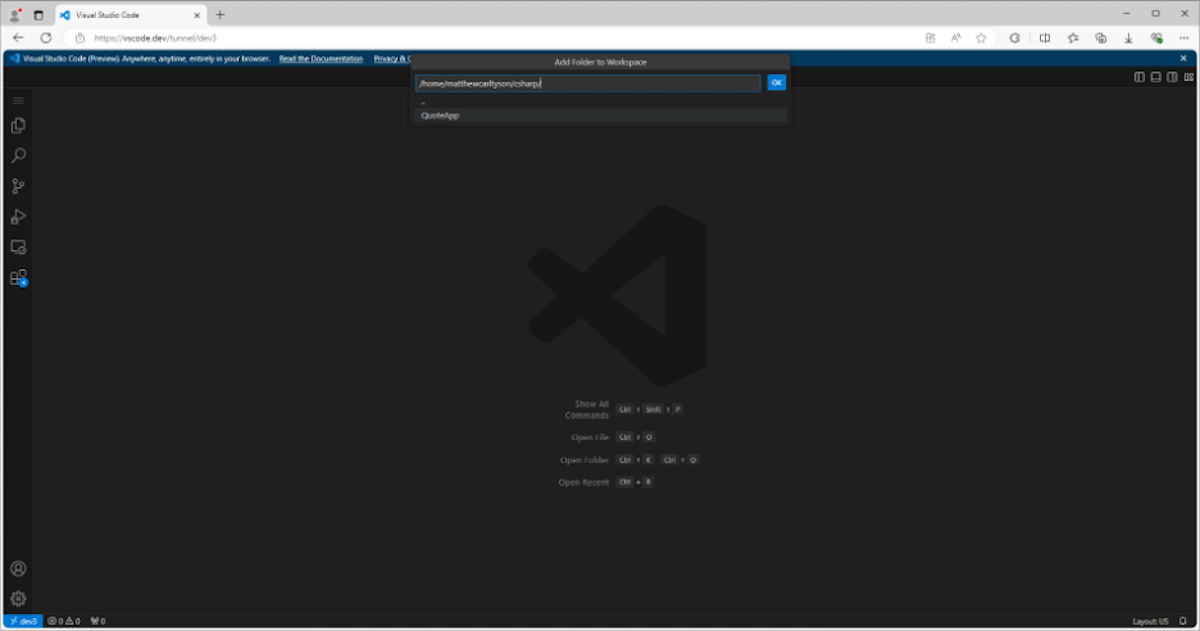
Task: Open the Customize Layout menu
Action: click(1187, 77)
